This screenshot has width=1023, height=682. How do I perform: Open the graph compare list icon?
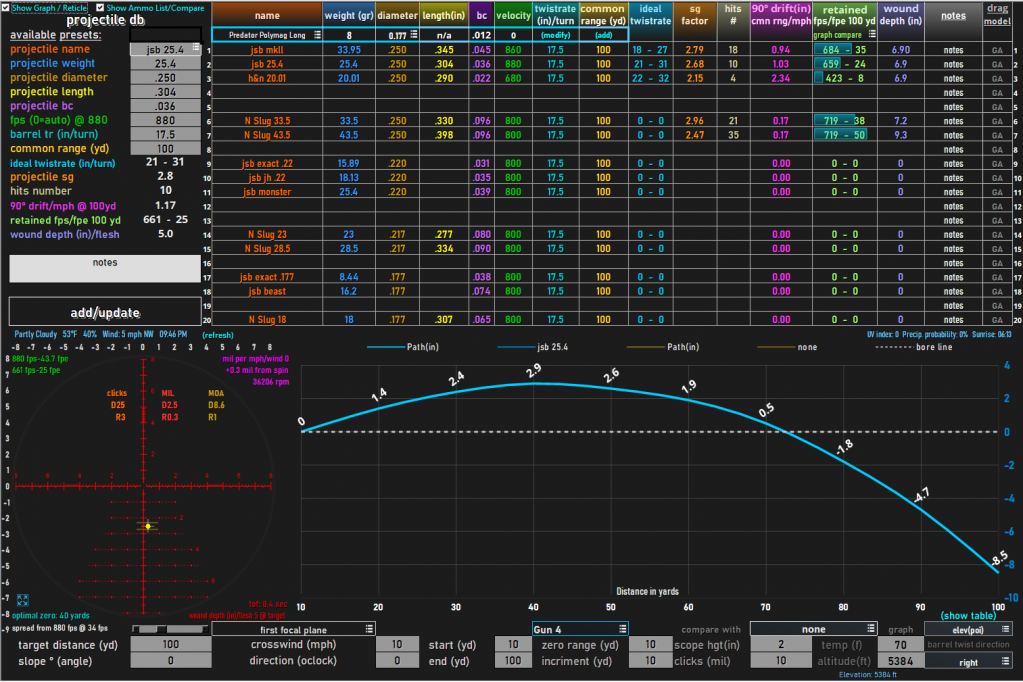coord(872,35)
